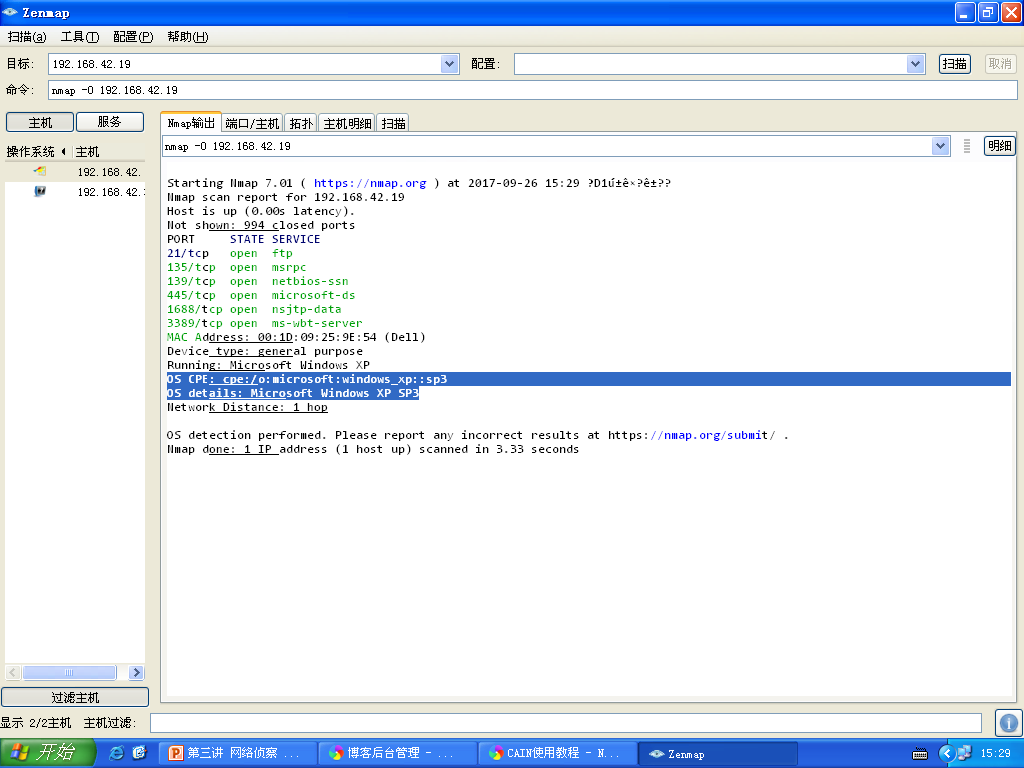Click the blue info icon button

coord(1009,723)
